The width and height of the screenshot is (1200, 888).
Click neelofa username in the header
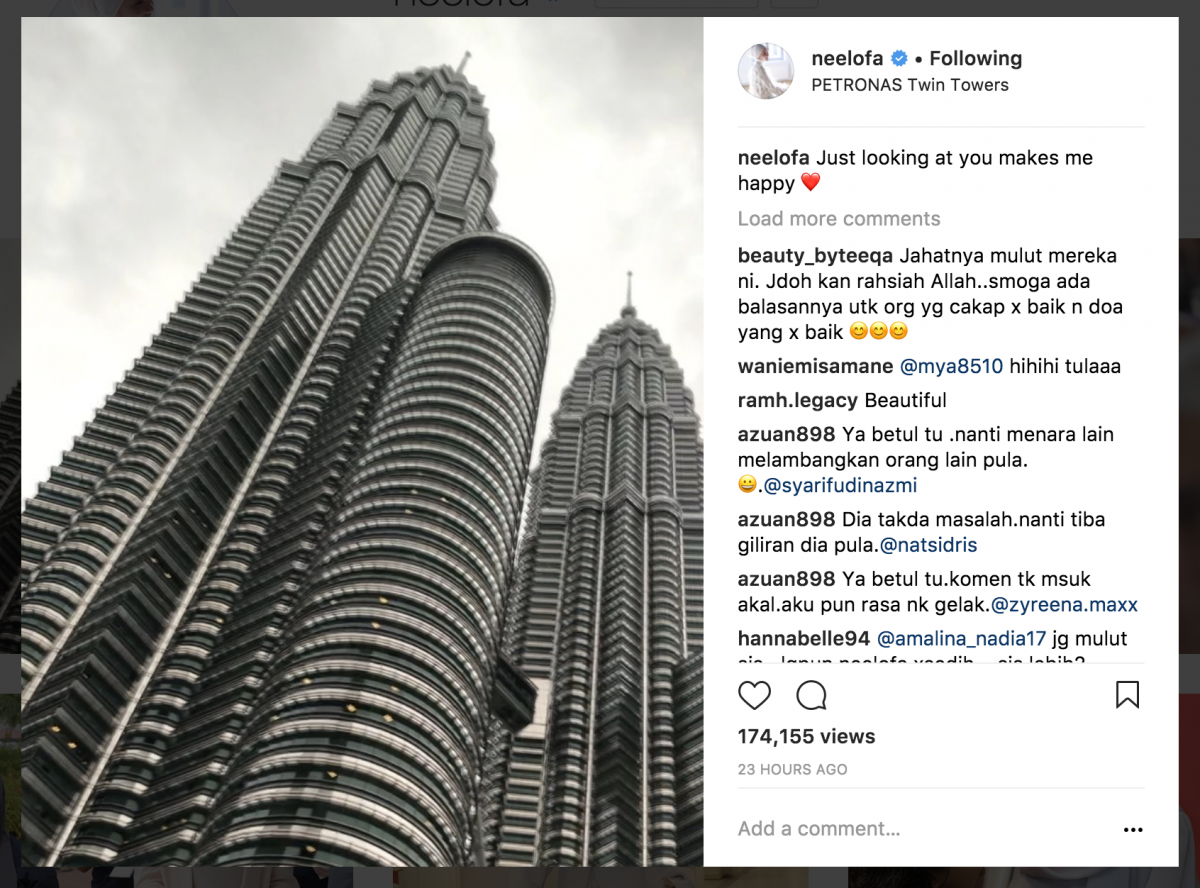pos(847,58)
